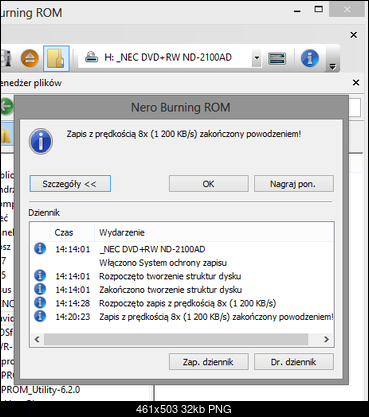This screenshot has width=369, height=417.
Task: Select log row Zakończono tworzenie struktur dysku
Action: [183, 290]
